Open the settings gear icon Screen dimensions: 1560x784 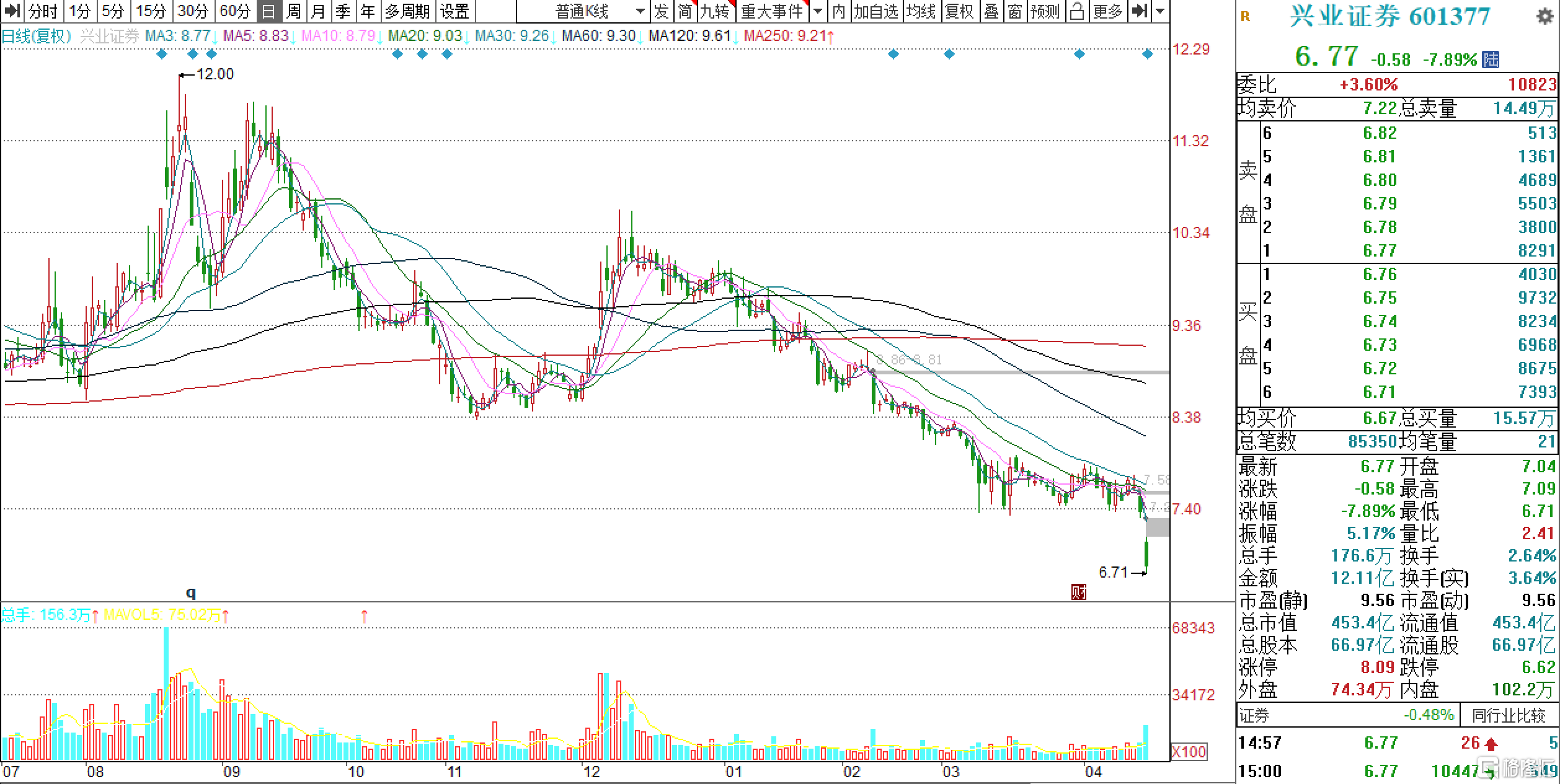coord(1544,17)
